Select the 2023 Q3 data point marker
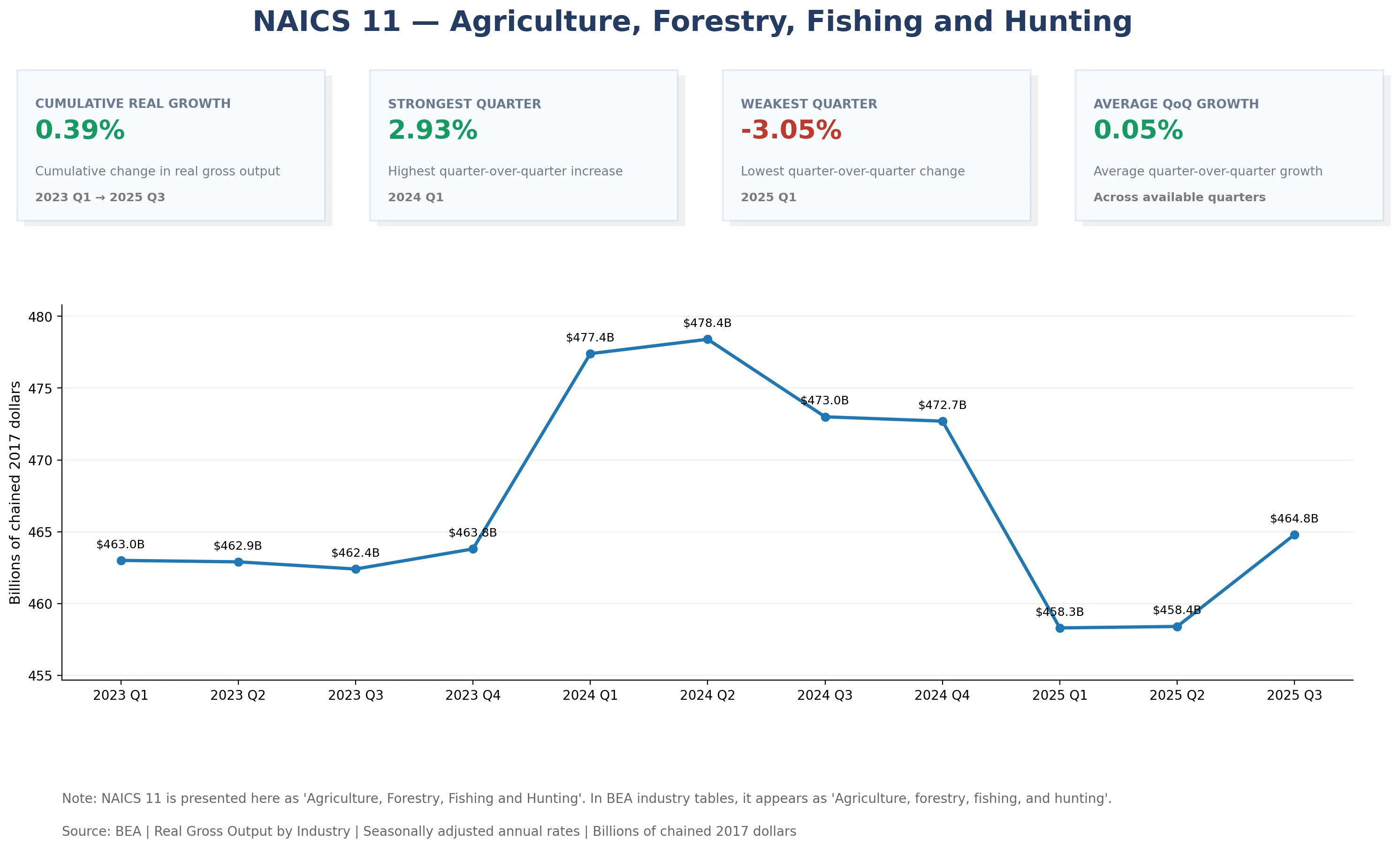 (356, 569)
